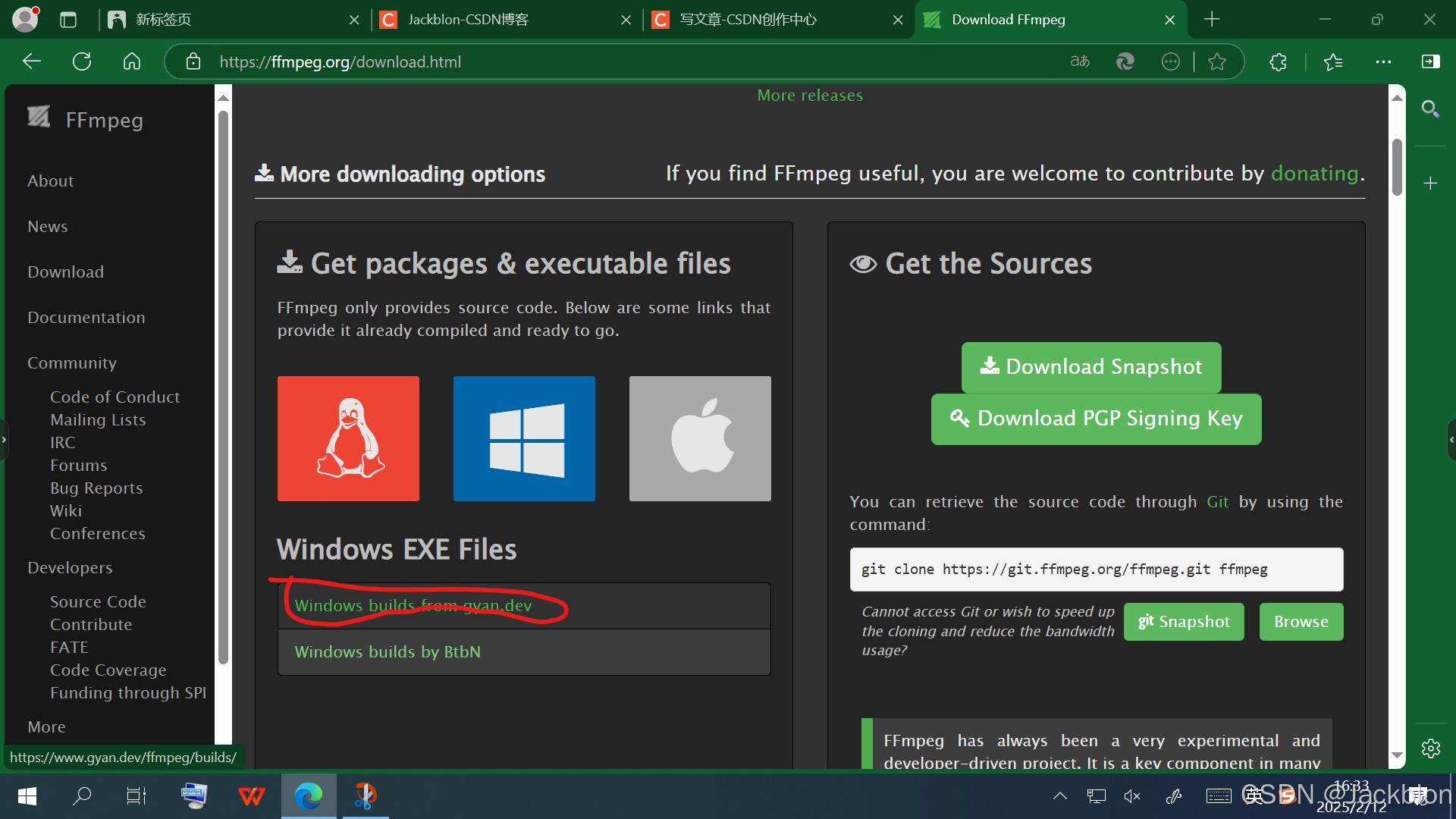Click the Download Snapshot button
1456x819 pixels.
[x=1090, y=367]
